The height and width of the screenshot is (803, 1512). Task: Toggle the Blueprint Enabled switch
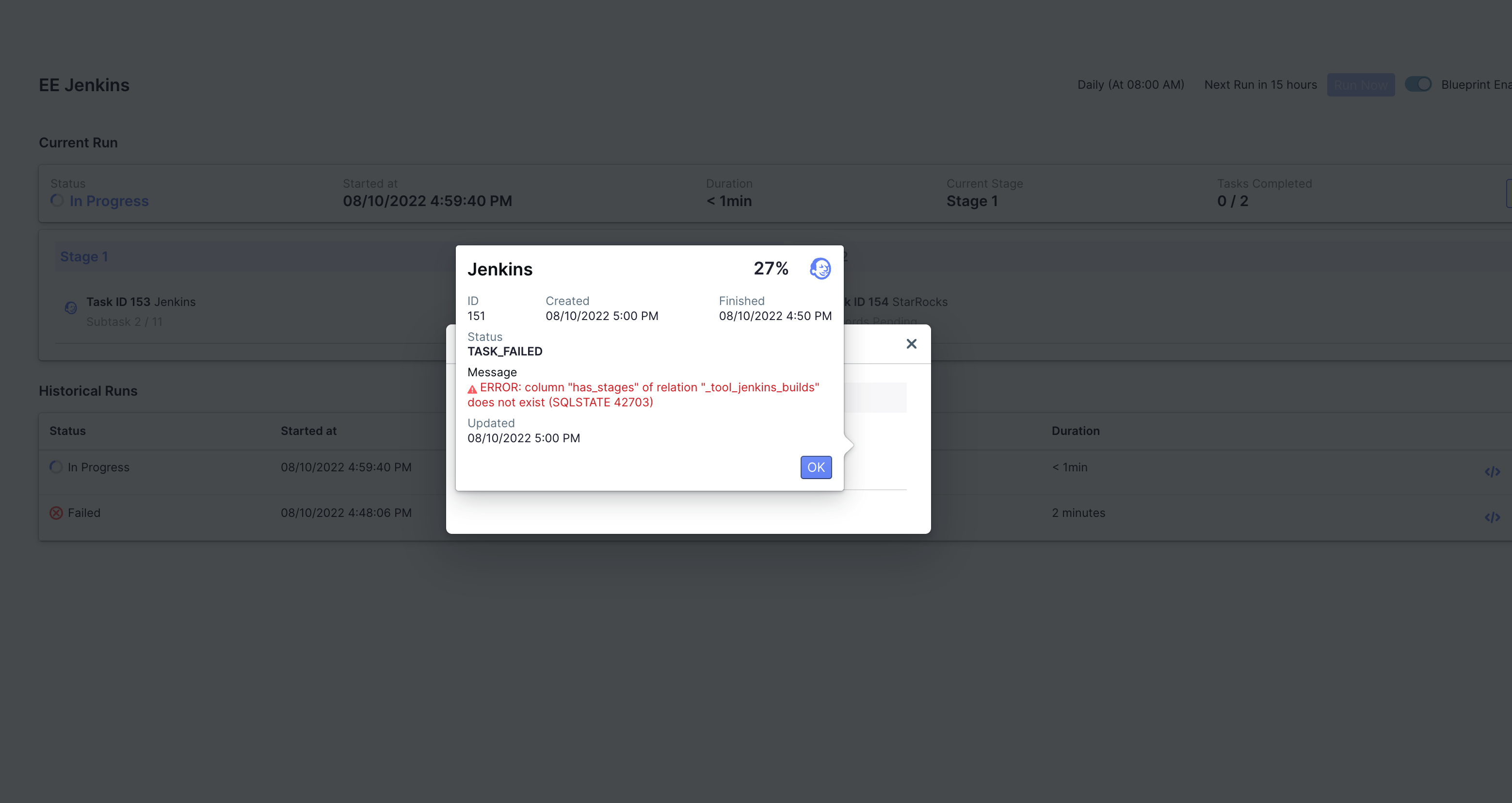tap(1418, 84)
